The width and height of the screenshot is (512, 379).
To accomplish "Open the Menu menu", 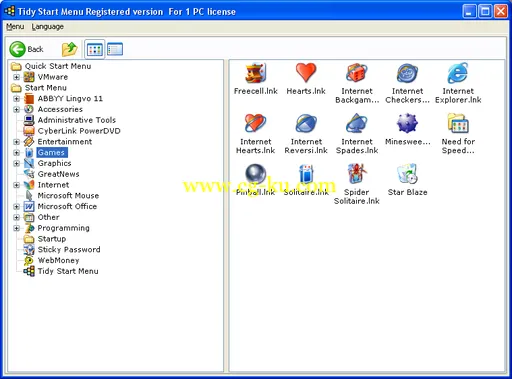I will 15,27.
